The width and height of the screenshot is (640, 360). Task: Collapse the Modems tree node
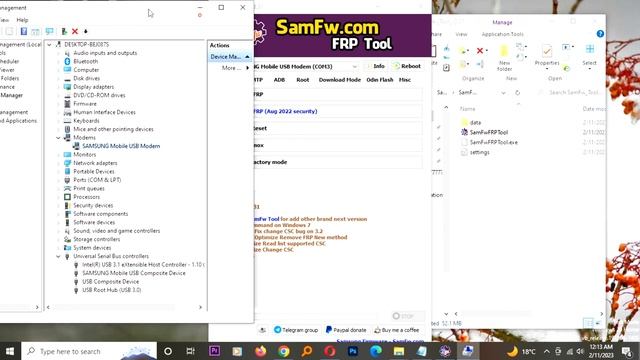click(x=58, y=138)
